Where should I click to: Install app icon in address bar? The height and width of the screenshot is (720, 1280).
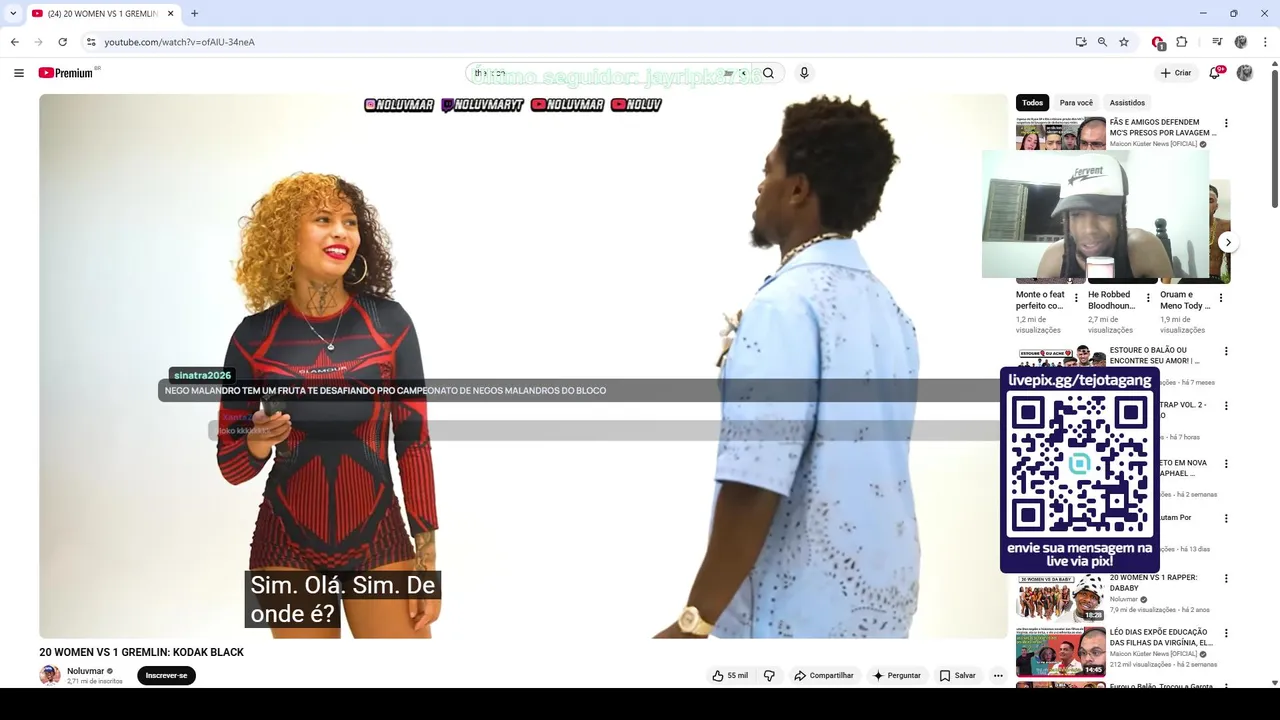point(1081,42)
